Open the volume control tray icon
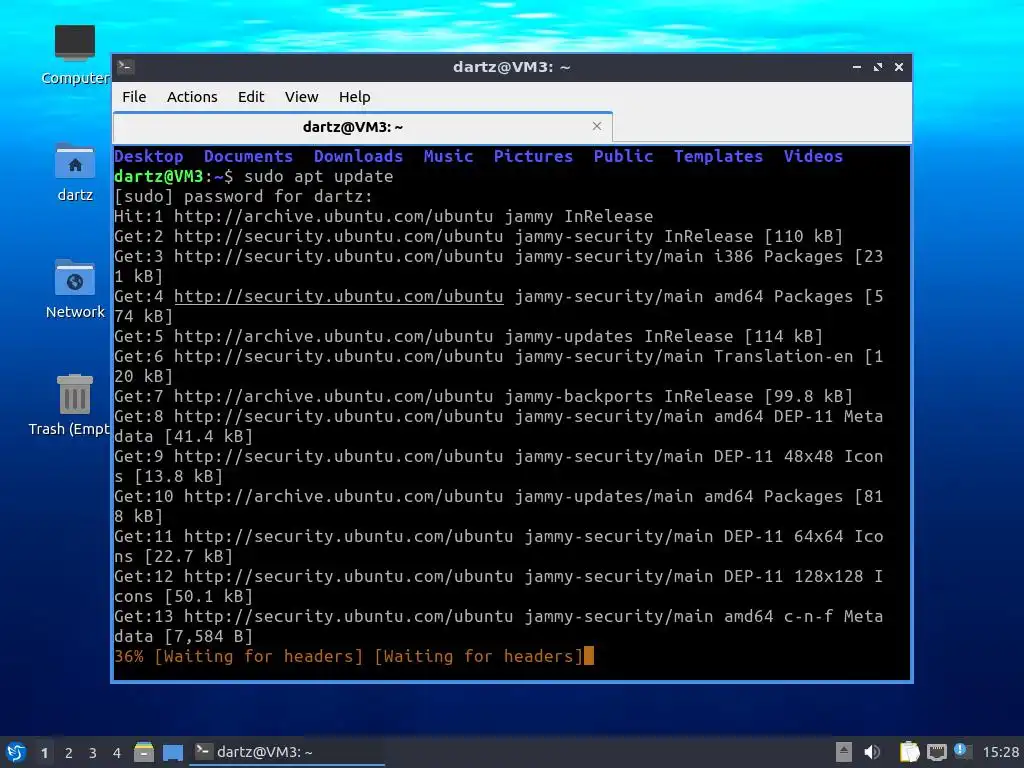This screenshot has height=768, width=1024. tap(872, 752)
